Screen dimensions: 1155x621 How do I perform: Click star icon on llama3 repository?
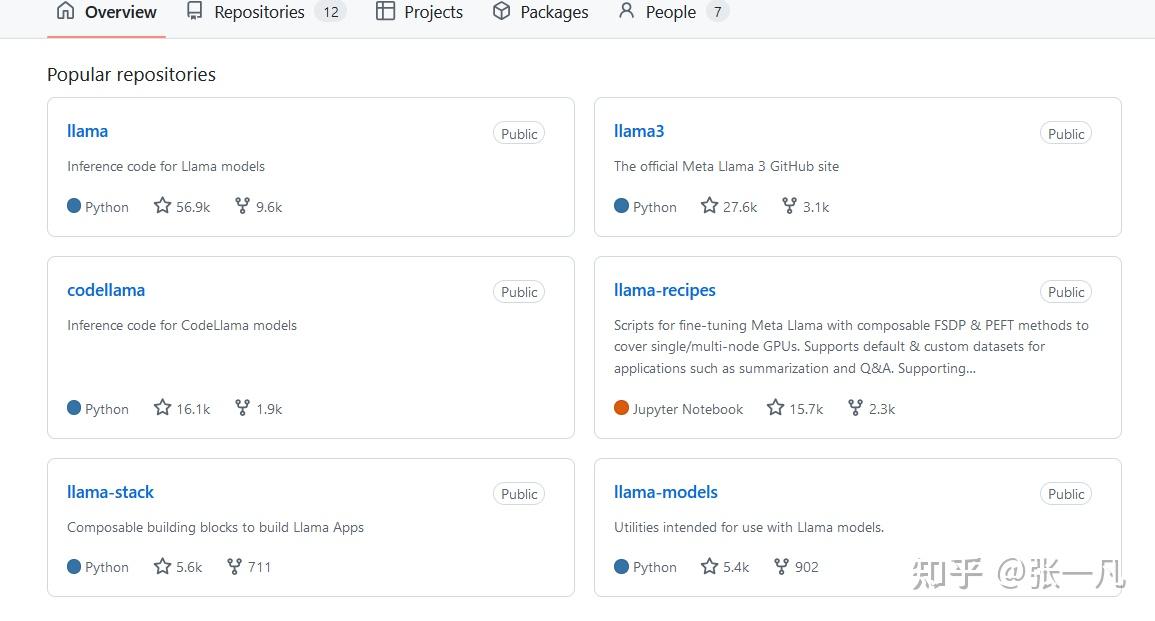coord(709,206)
